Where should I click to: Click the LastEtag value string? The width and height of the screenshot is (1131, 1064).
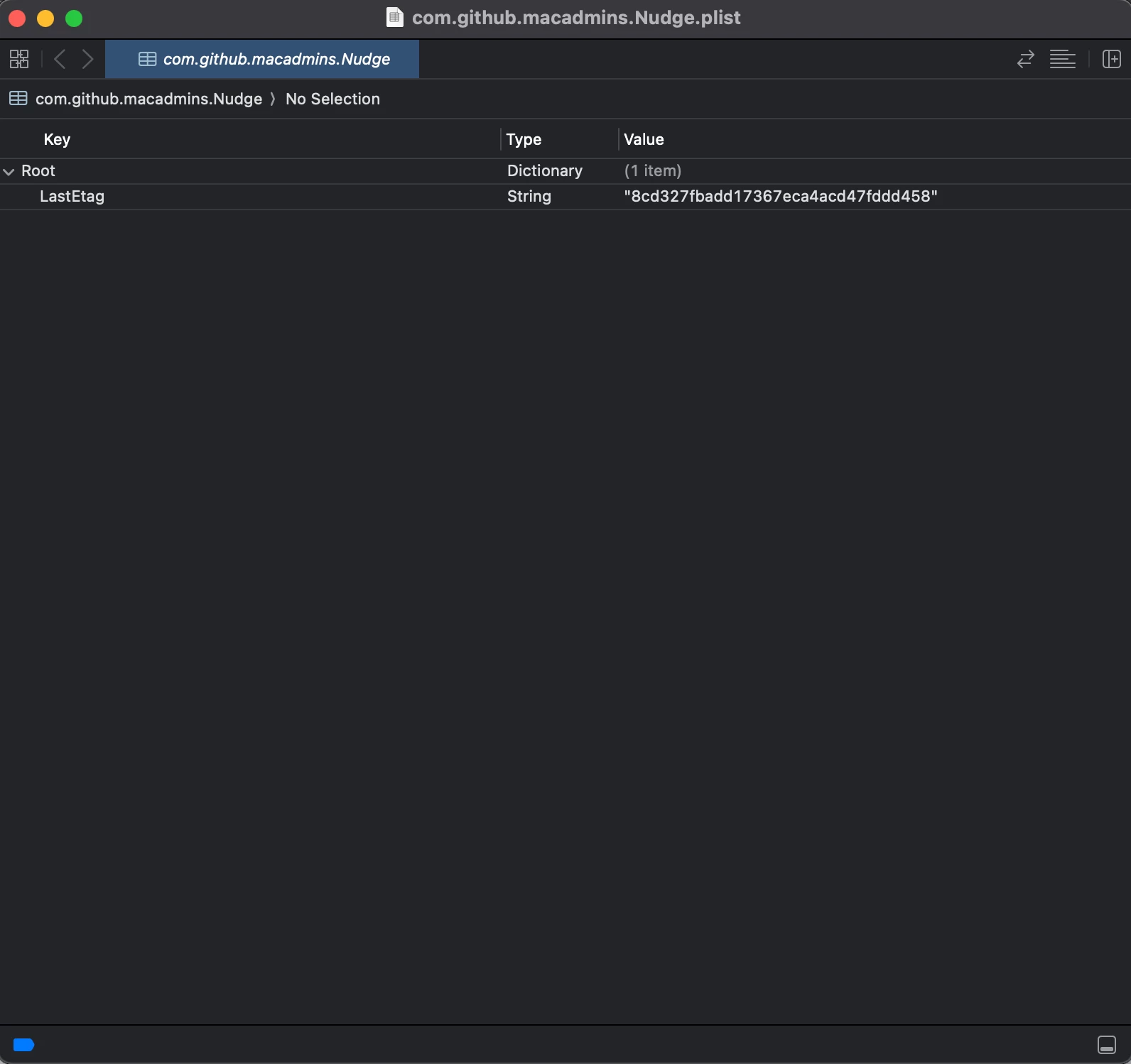(x=781, y=196)
